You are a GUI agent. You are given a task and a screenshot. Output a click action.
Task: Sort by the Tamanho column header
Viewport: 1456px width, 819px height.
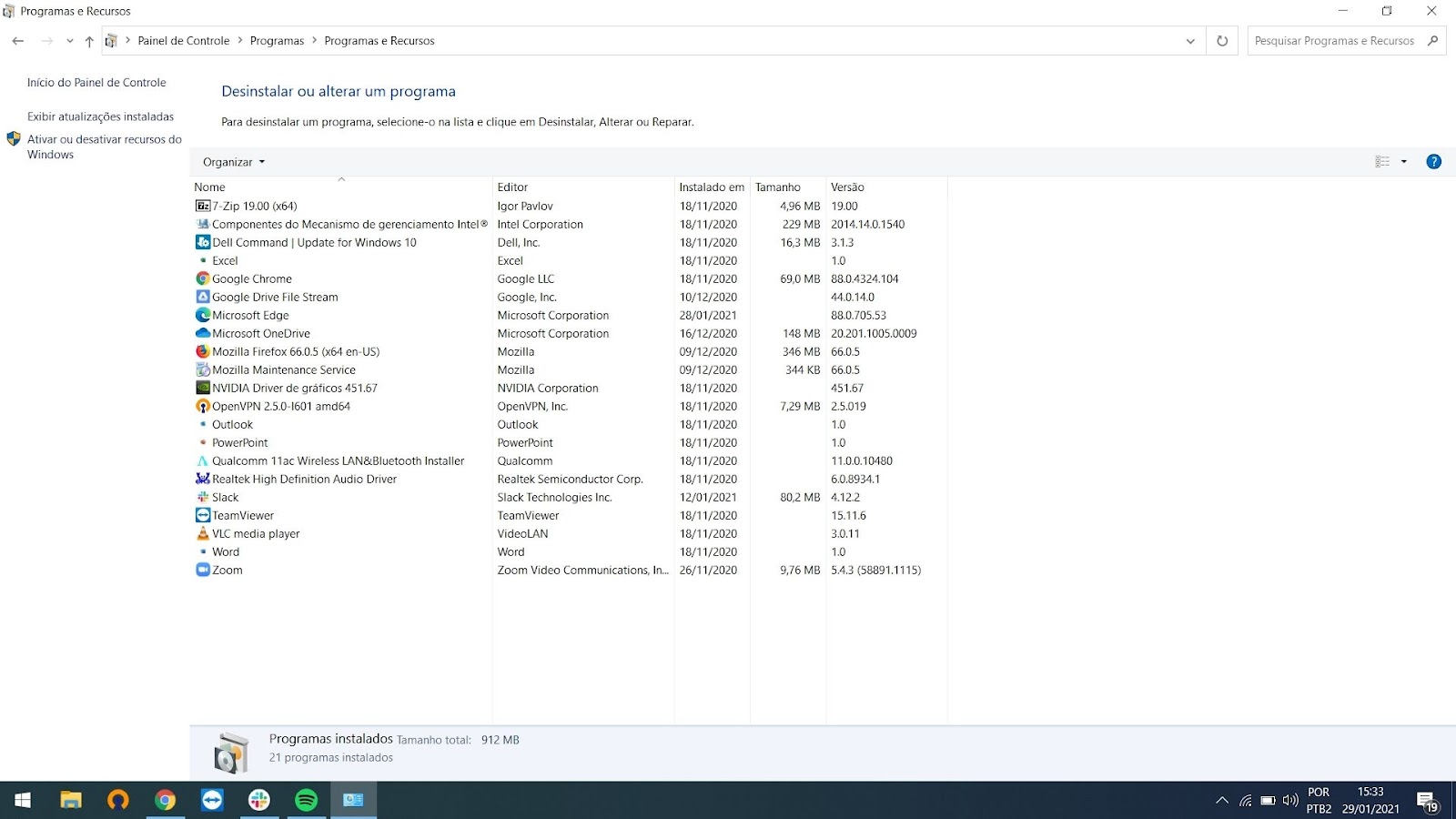click(788, 187)
